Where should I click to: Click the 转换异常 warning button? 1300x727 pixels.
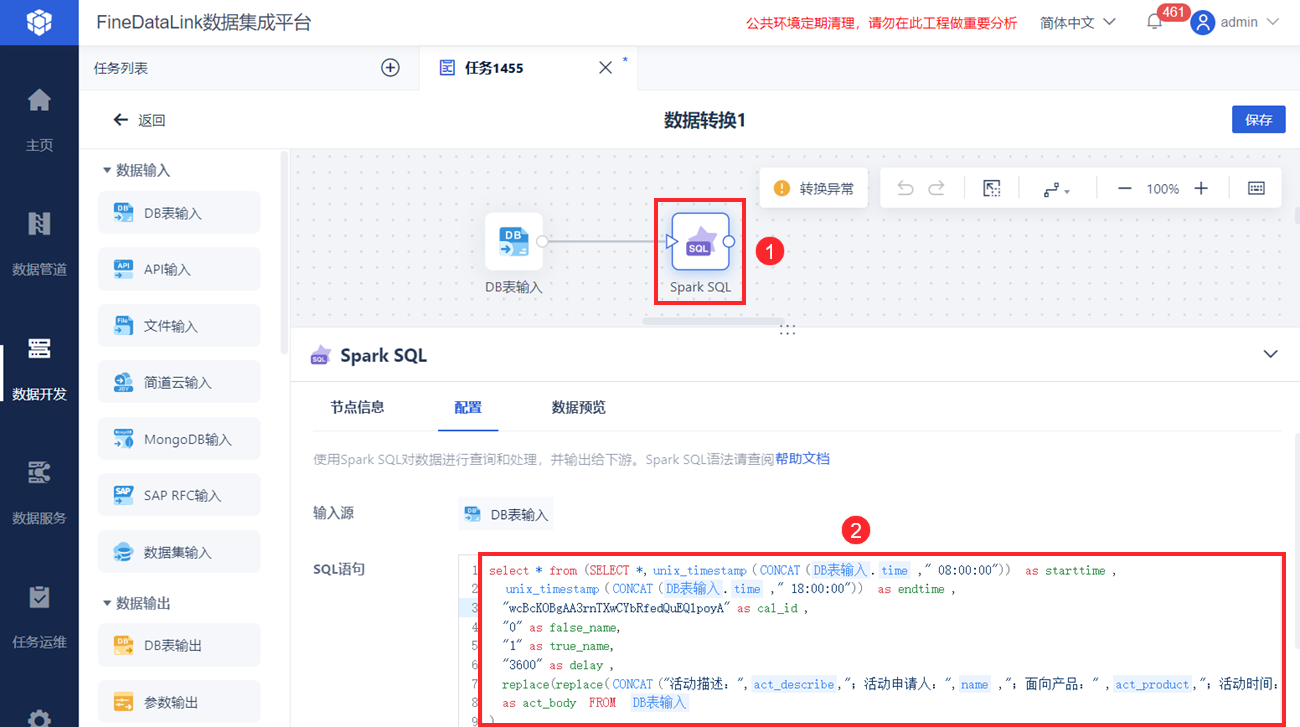tap(814, 188)
